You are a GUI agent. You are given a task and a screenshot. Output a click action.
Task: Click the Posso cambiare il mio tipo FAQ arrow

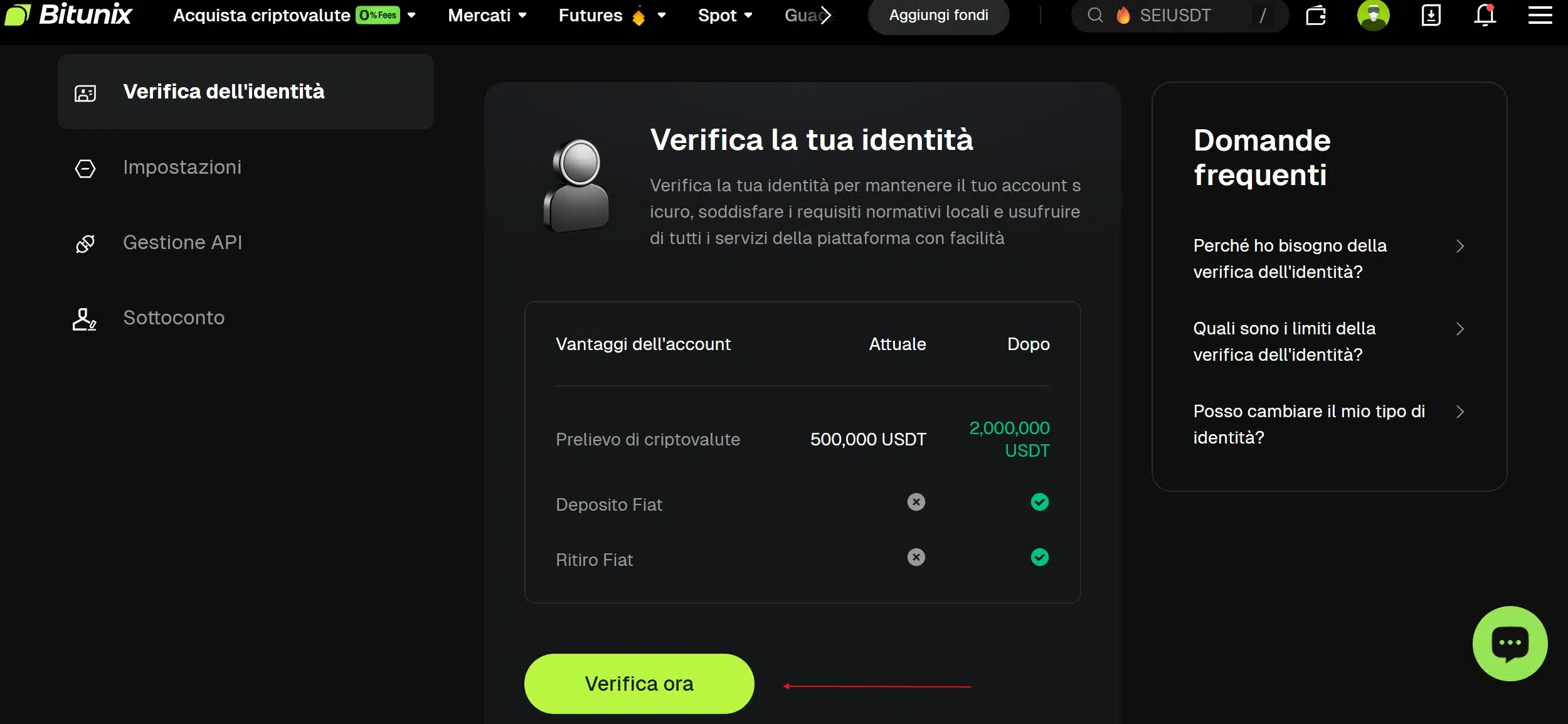coord(1461,412)
